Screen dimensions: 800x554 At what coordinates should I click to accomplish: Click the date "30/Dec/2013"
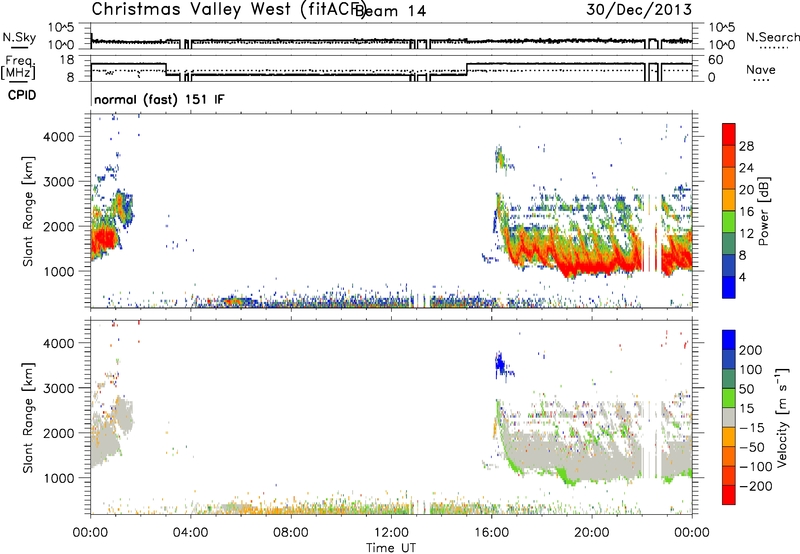639,9
